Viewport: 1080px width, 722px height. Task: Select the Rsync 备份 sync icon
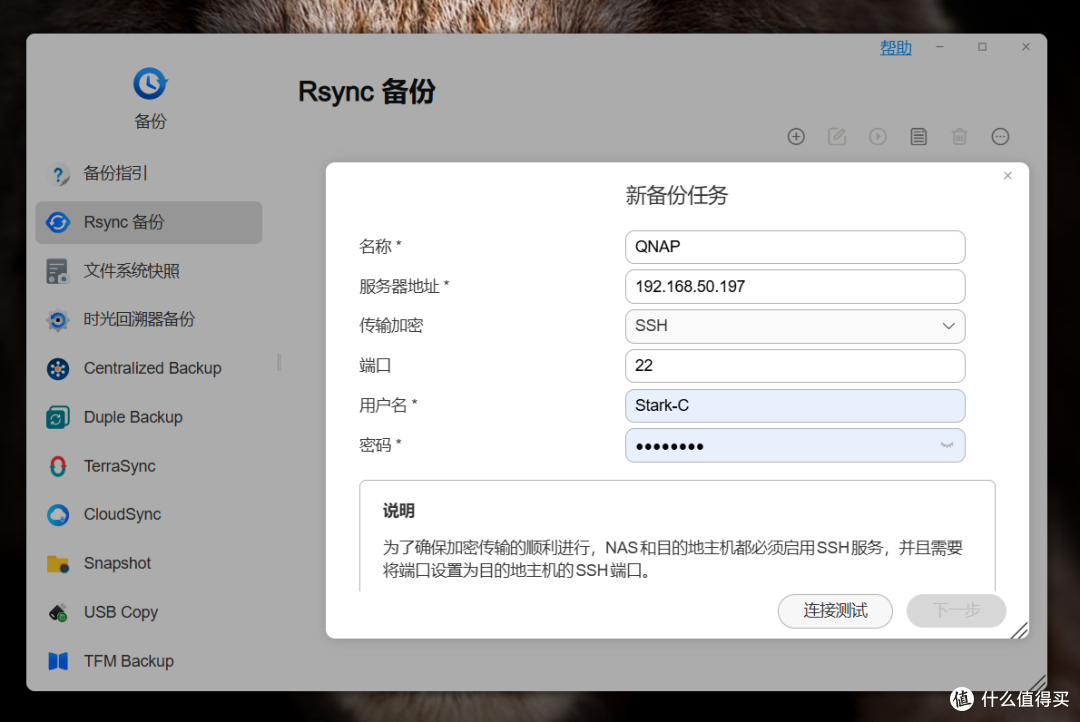[58, 223]
